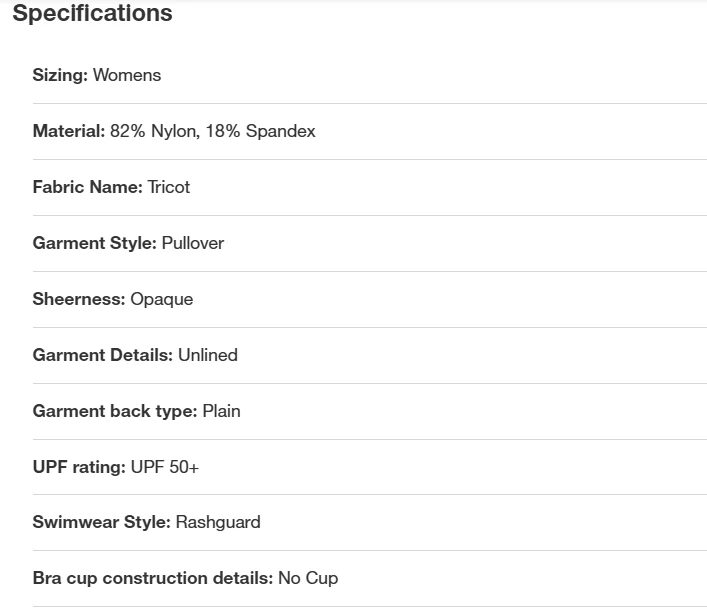
Task: Select the Plain back type value
Action: 221,411
